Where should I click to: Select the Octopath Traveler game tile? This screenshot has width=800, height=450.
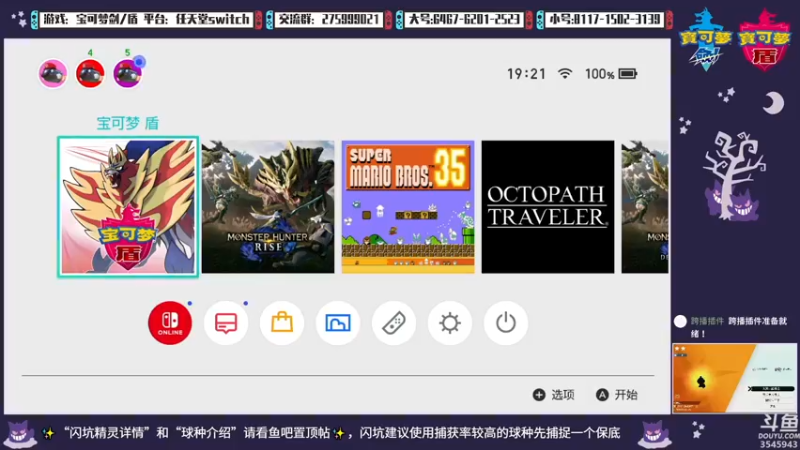(548, 207)
